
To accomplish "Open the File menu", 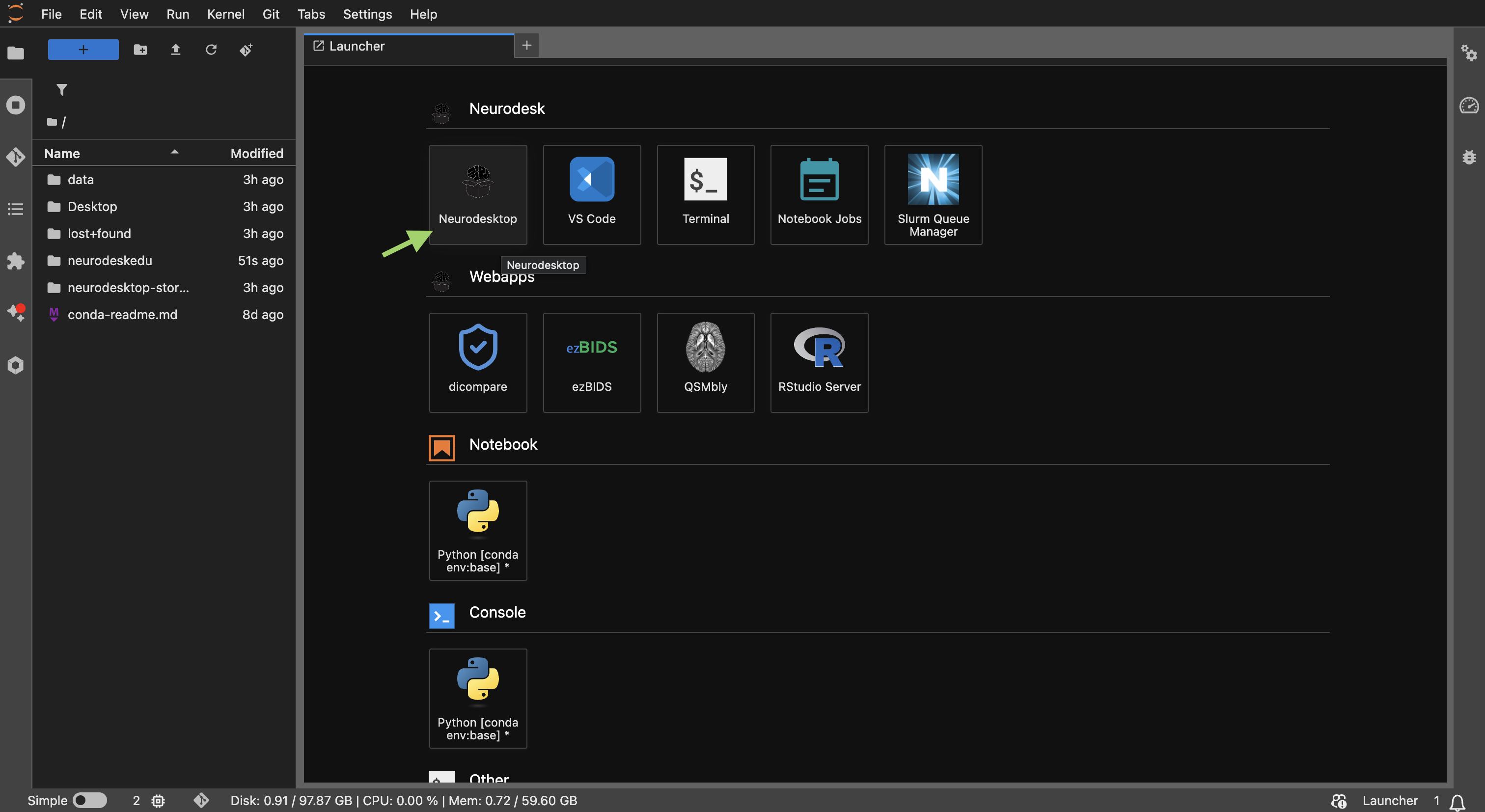I will point(51,14).
